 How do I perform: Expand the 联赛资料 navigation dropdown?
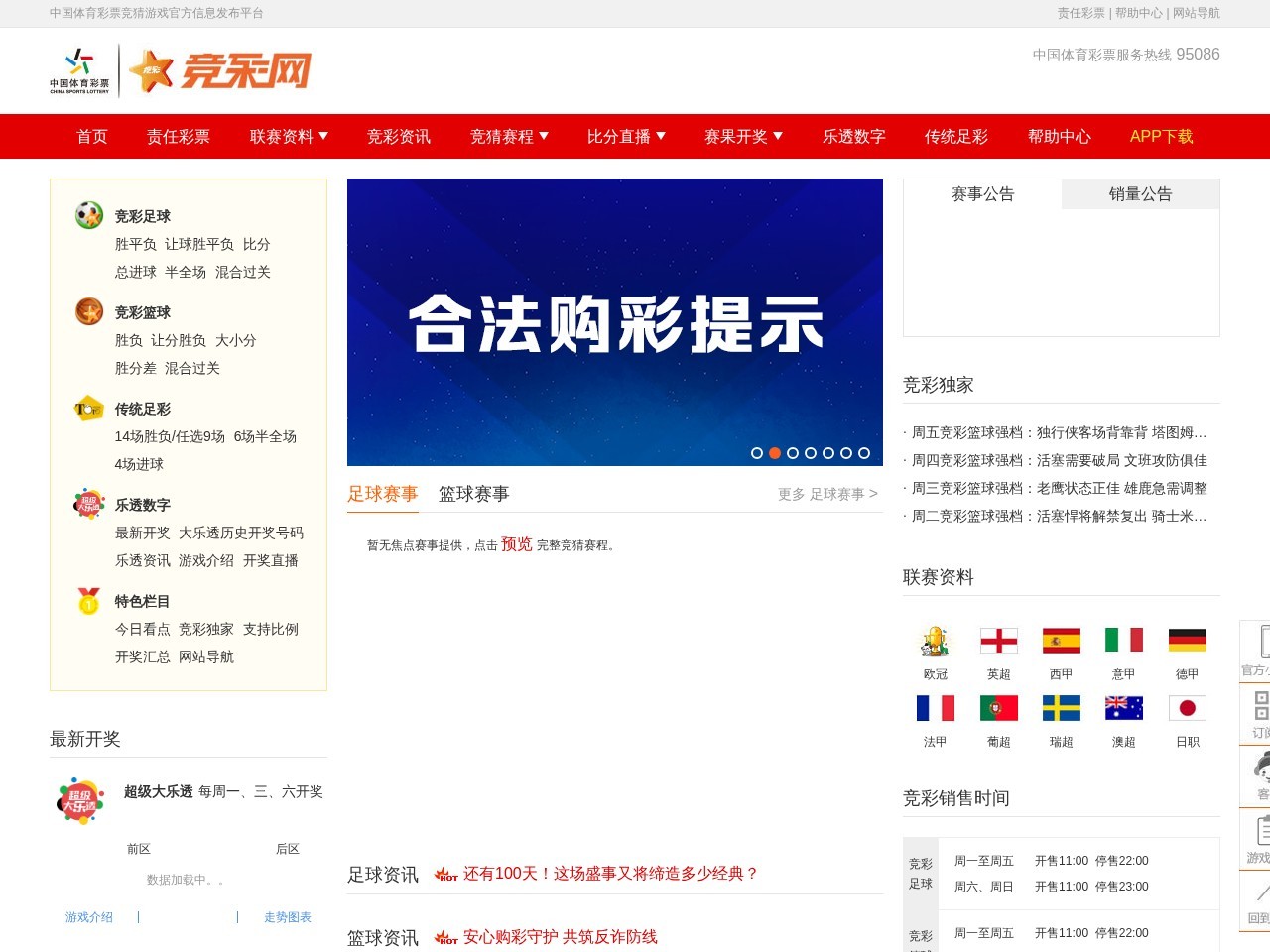(x=287, y=136)
